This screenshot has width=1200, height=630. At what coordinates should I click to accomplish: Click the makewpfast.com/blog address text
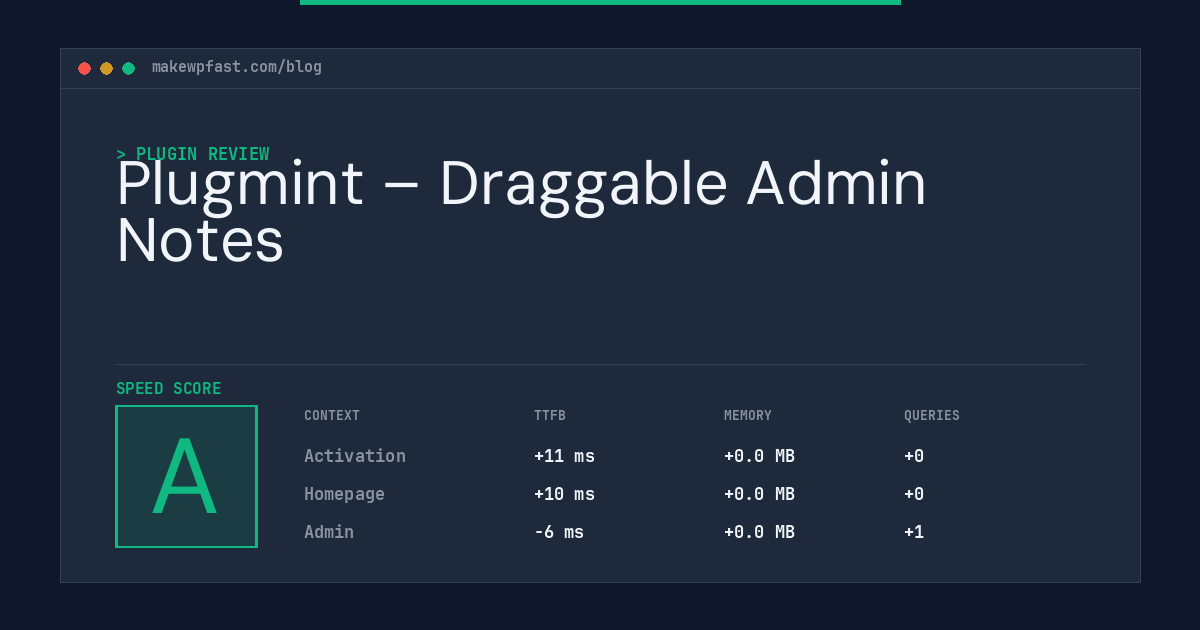click(237, 67)
